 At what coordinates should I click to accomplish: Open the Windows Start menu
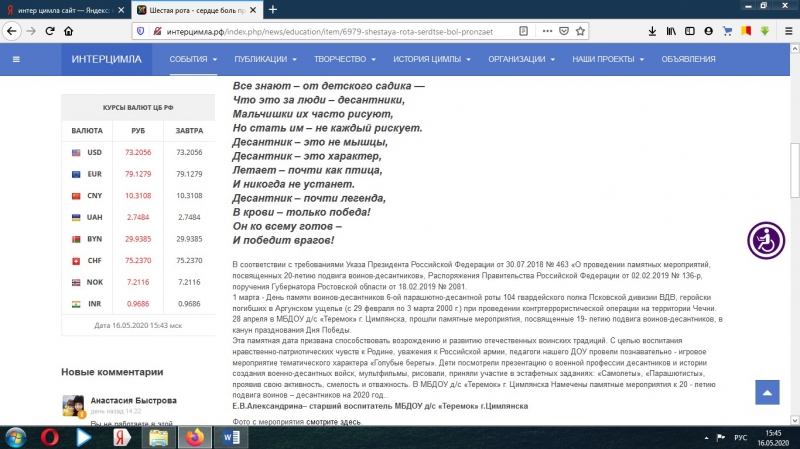click(x=15, y=438)
